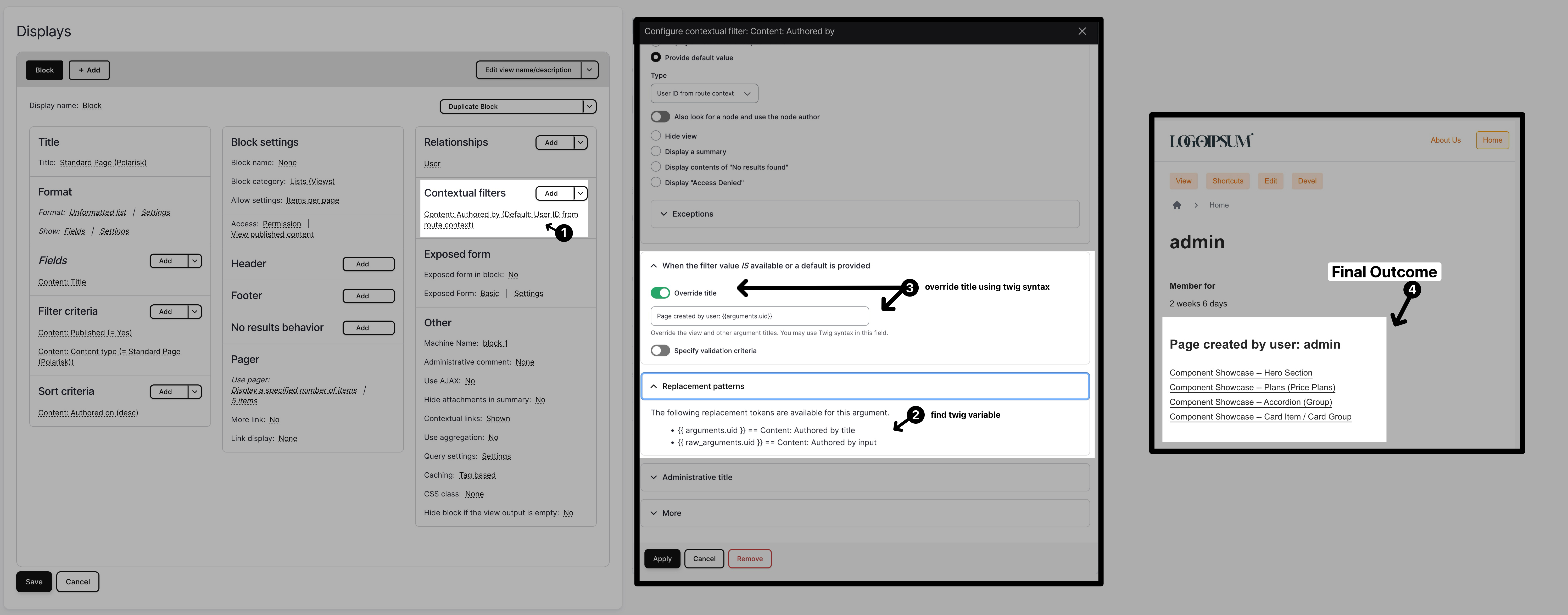Disable the Override title toggle

(x=660, y=293)
